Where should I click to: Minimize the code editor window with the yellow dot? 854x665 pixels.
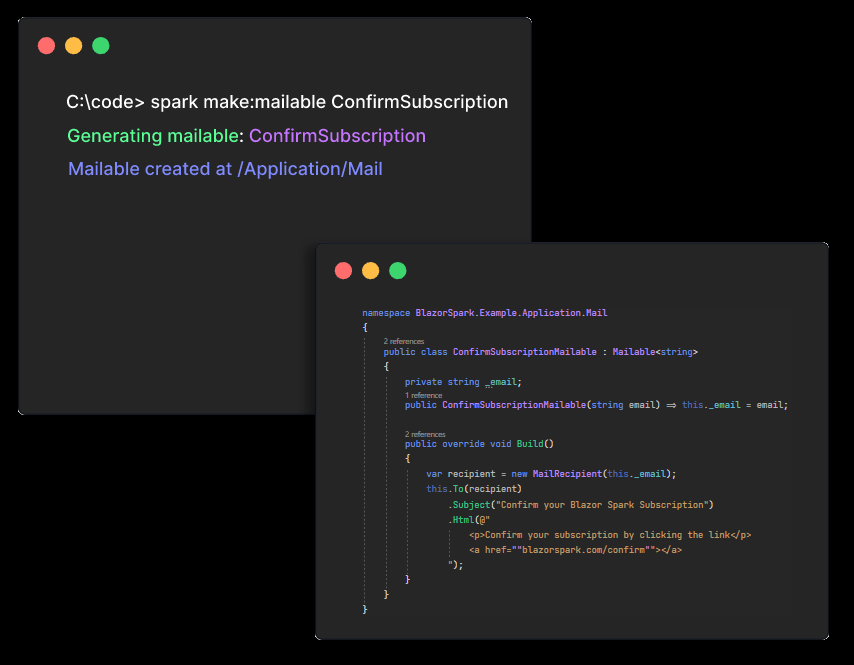coord(370,271)
